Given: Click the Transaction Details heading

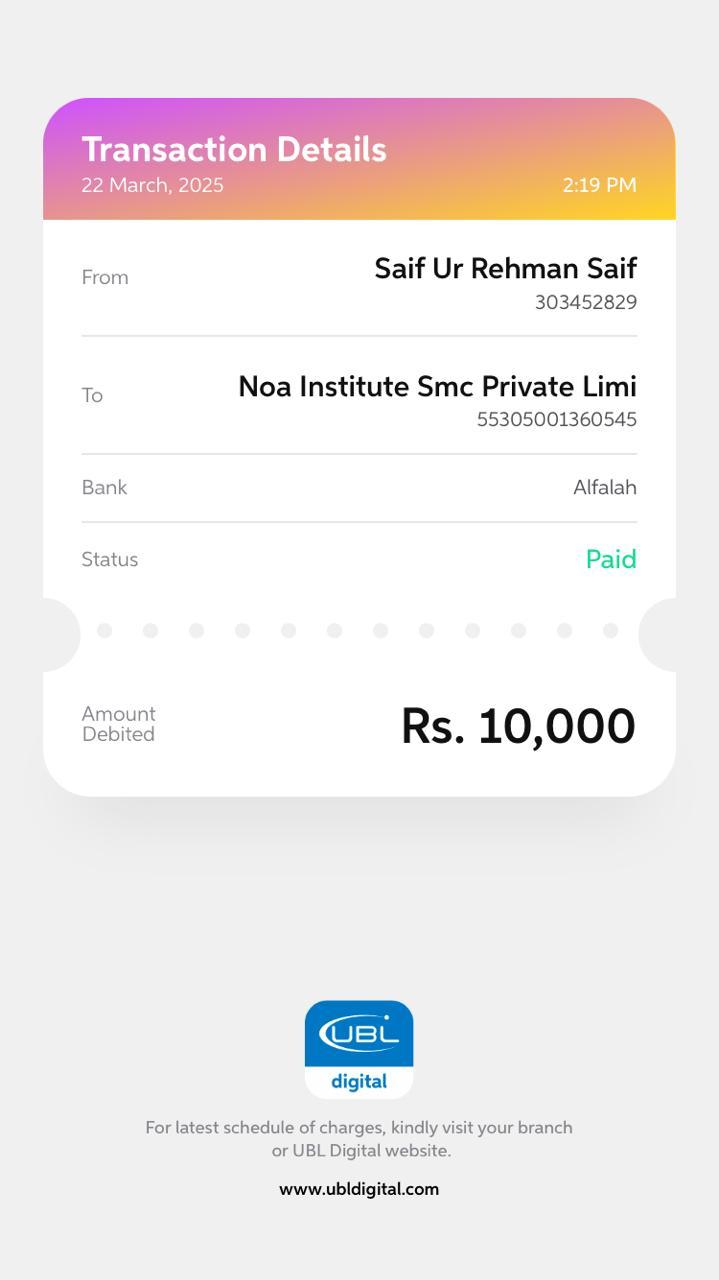Looking at the screenshot, I should 234,149.
